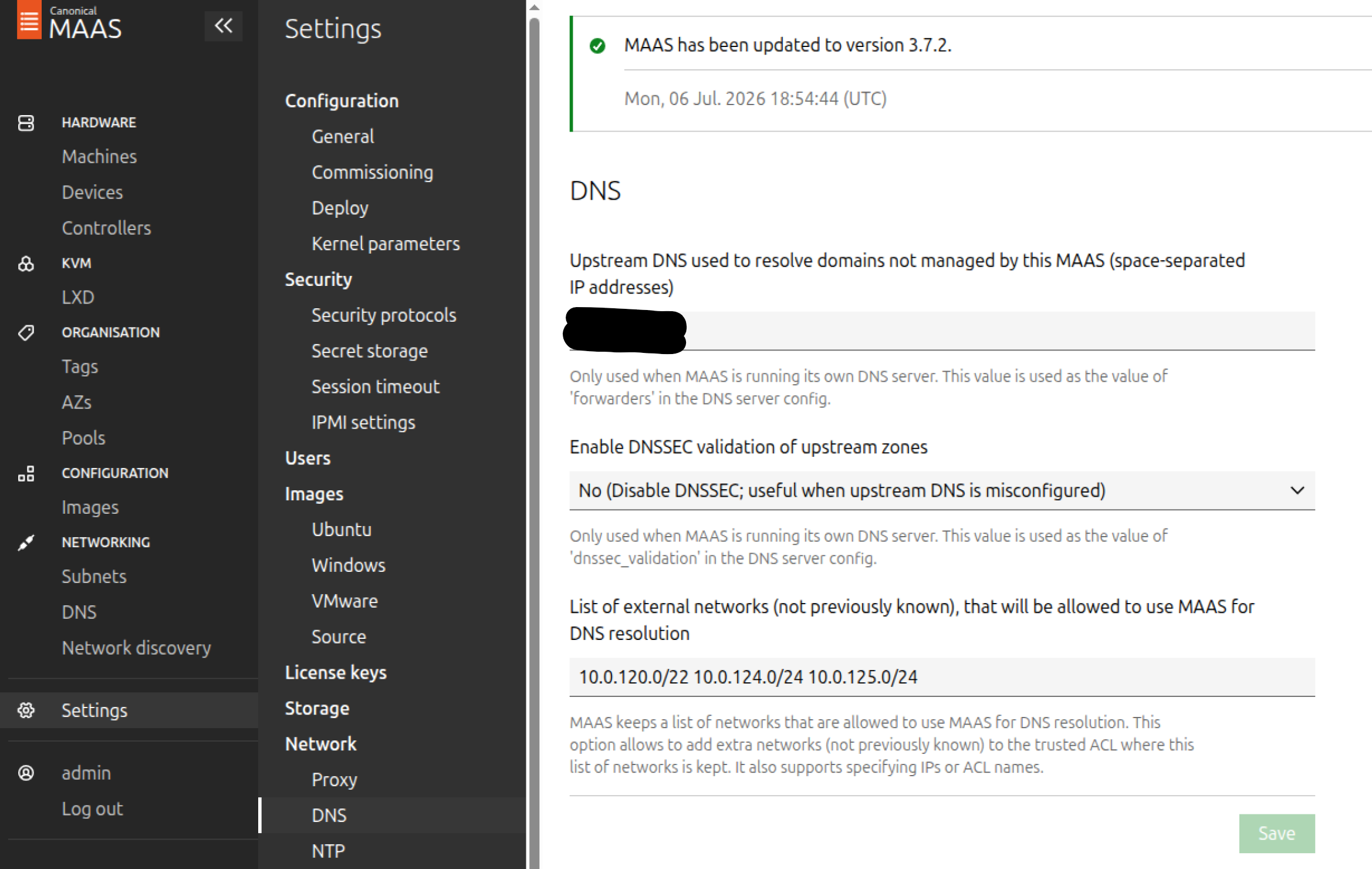Viewport: 1372px width, 869px height.
Task: Click the Upstream DNS input field
Action: (942, 331)
